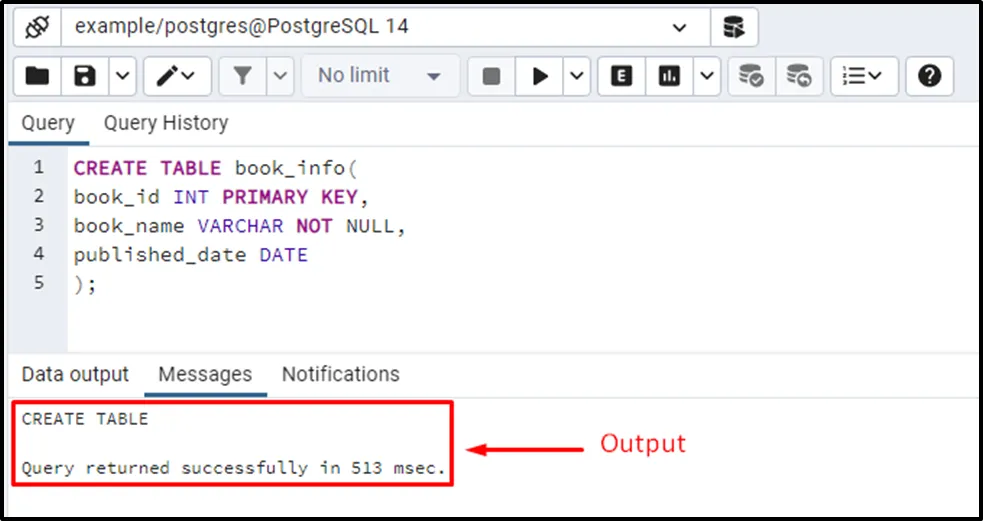Expand the filter options arrow
Image resolution: width=983 pixels, height=521 pixels.
pos(280,76)
